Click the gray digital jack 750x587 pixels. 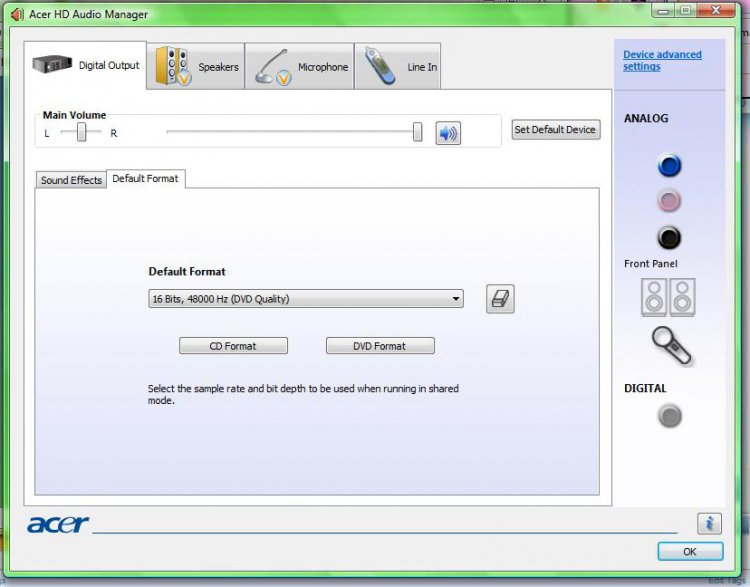669,416
